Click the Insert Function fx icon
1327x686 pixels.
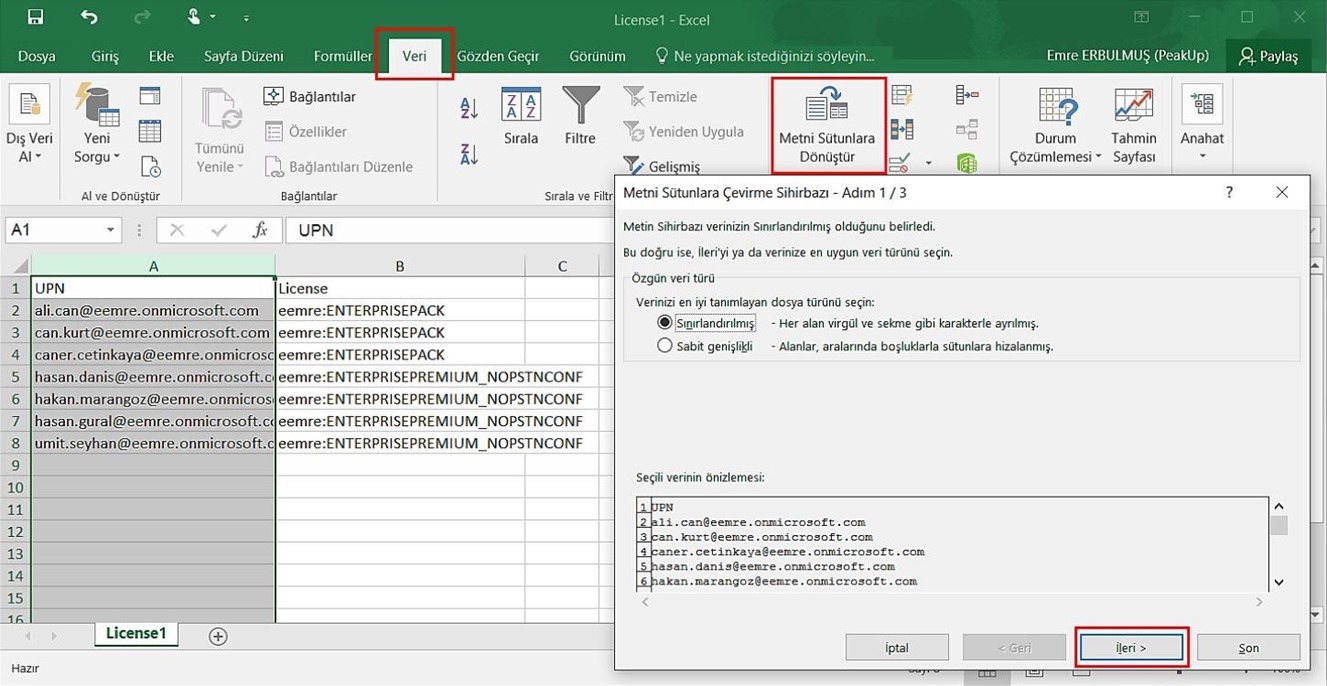(260, 230)
